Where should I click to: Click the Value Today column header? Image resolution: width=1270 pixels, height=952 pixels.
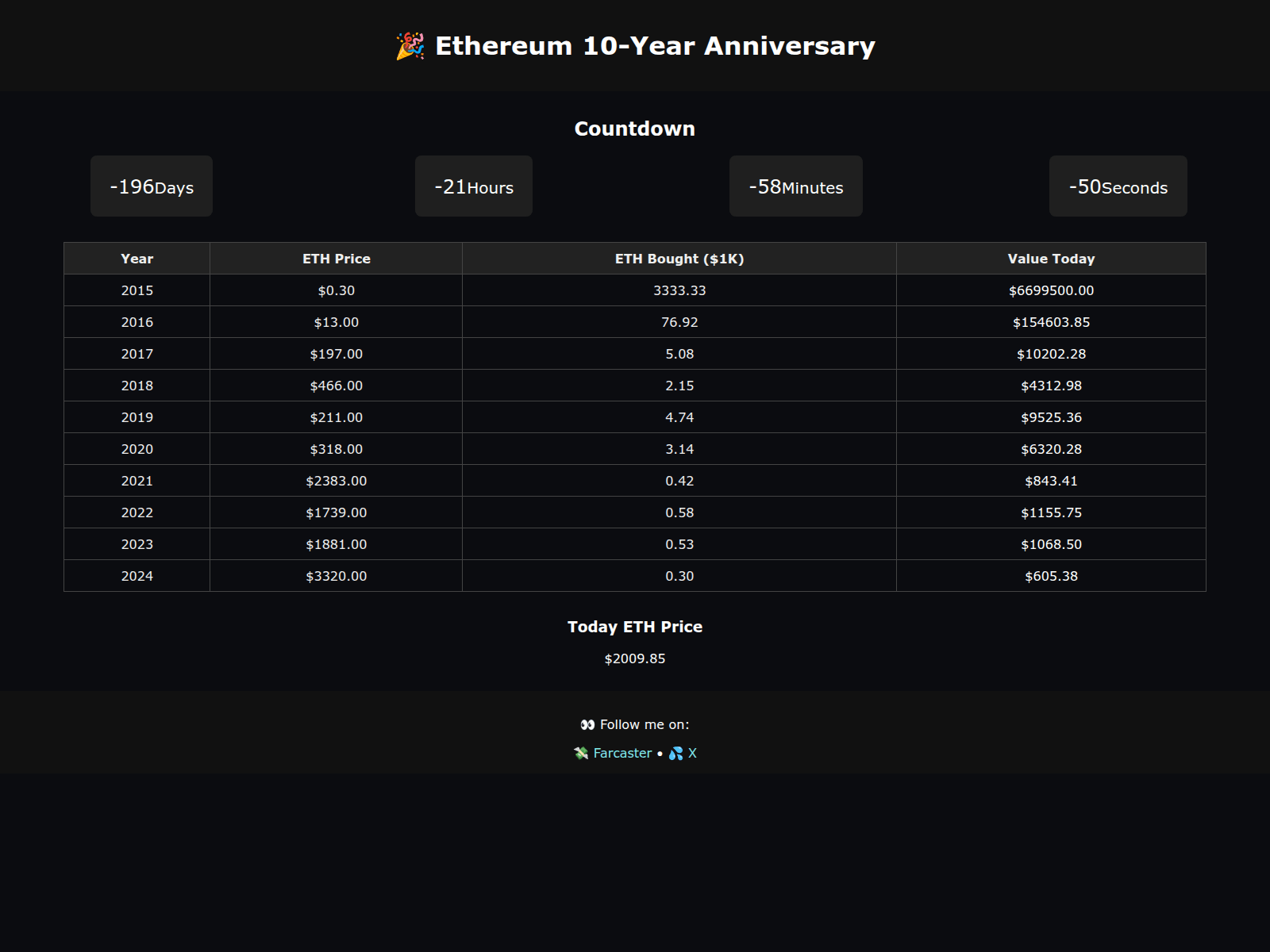pyautogui.click(x=1052, y=259)
